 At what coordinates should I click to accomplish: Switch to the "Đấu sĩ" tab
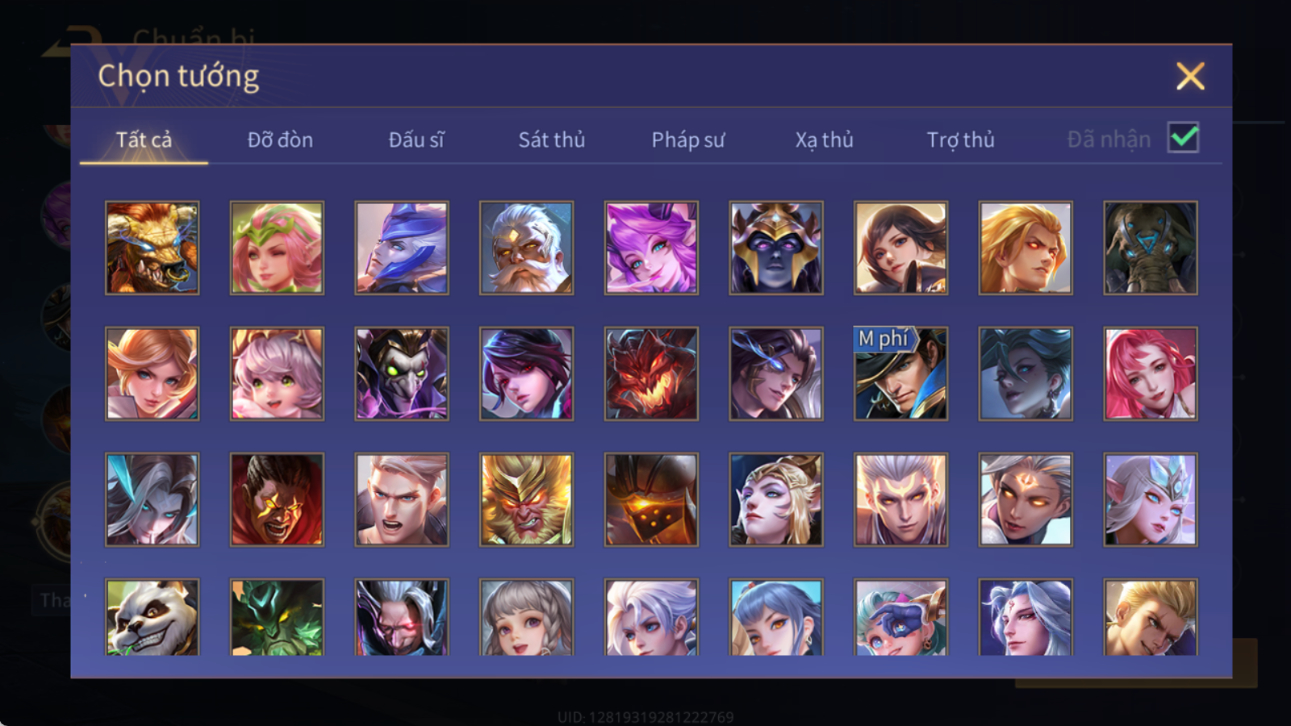coord(416,140)
